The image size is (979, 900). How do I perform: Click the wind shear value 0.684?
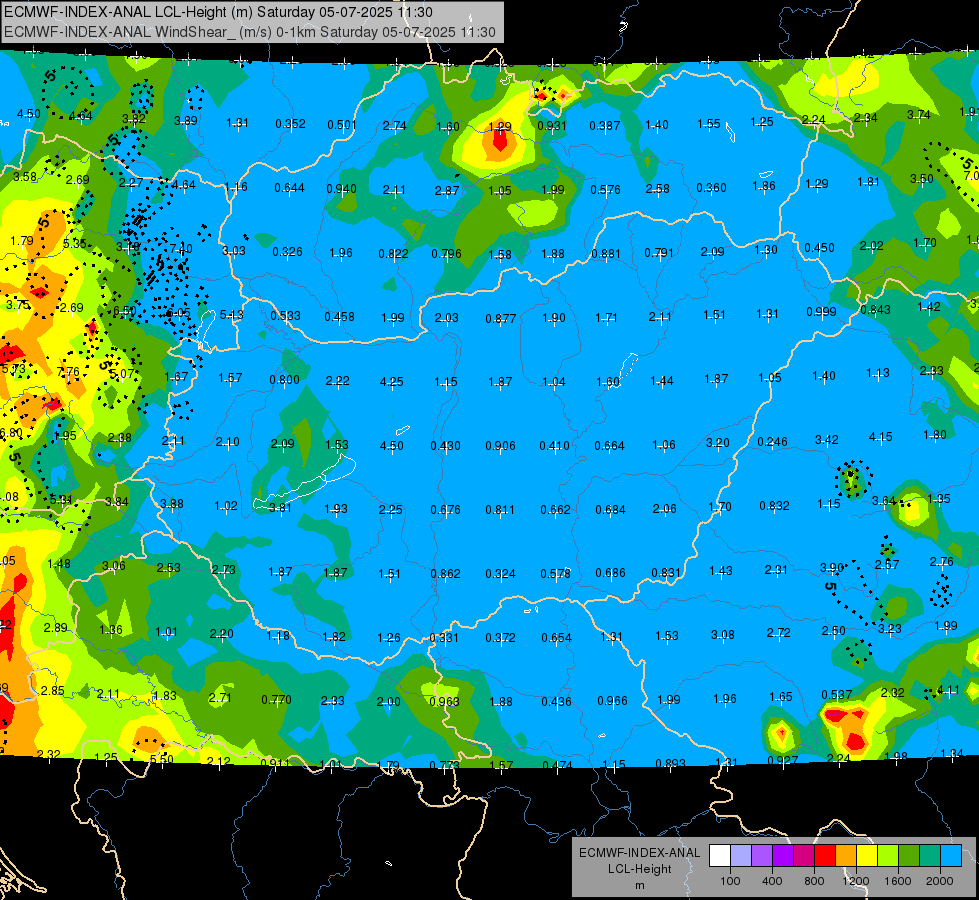pos(611,510)
